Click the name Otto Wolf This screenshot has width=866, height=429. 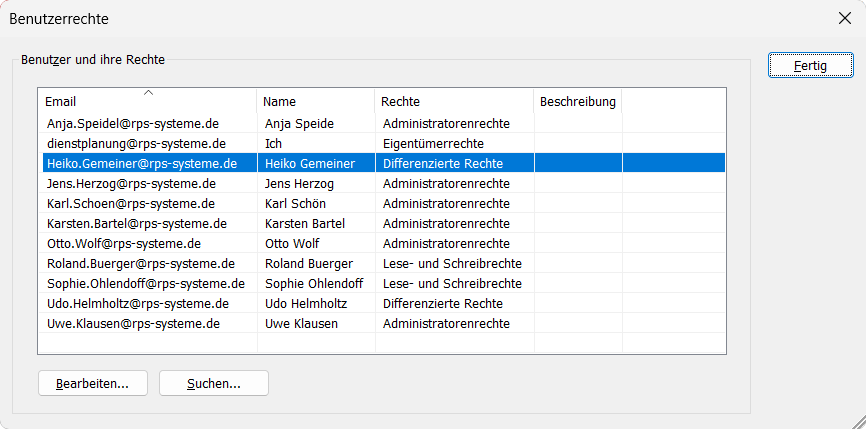pos(292,243)
